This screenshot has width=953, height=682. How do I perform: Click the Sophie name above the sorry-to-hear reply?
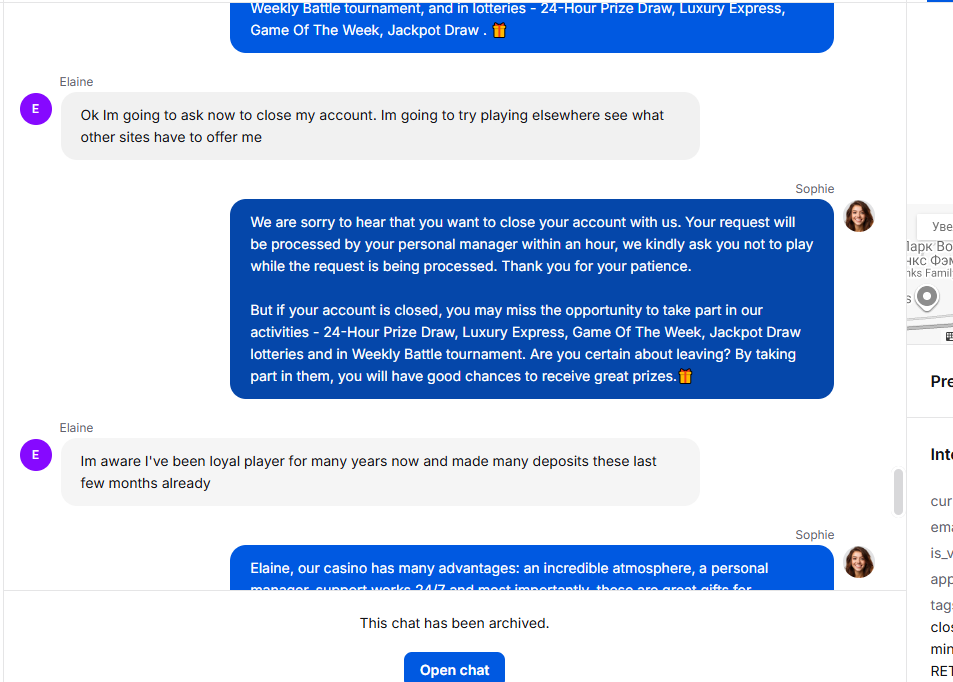(x=814, y=189)
